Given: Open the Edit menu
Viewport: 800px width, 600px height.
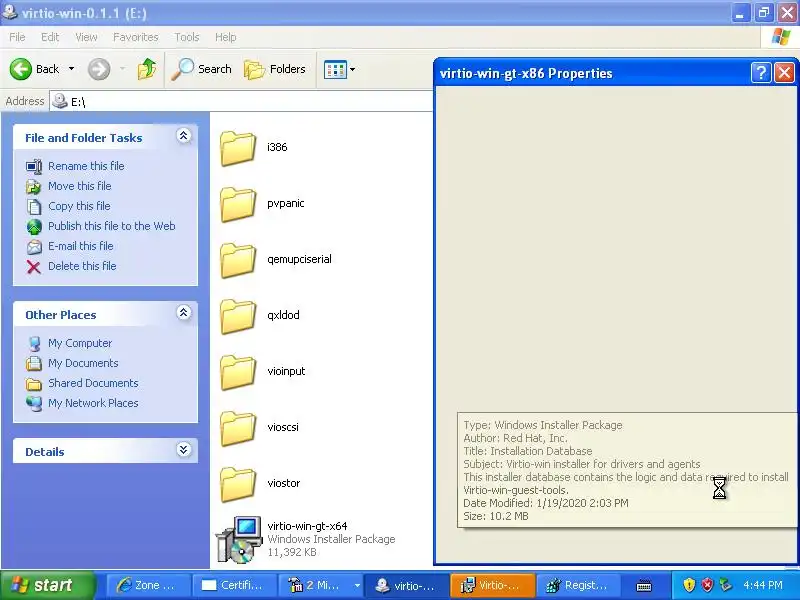Looking at the screenshot, I should click(x=50, y=37).
